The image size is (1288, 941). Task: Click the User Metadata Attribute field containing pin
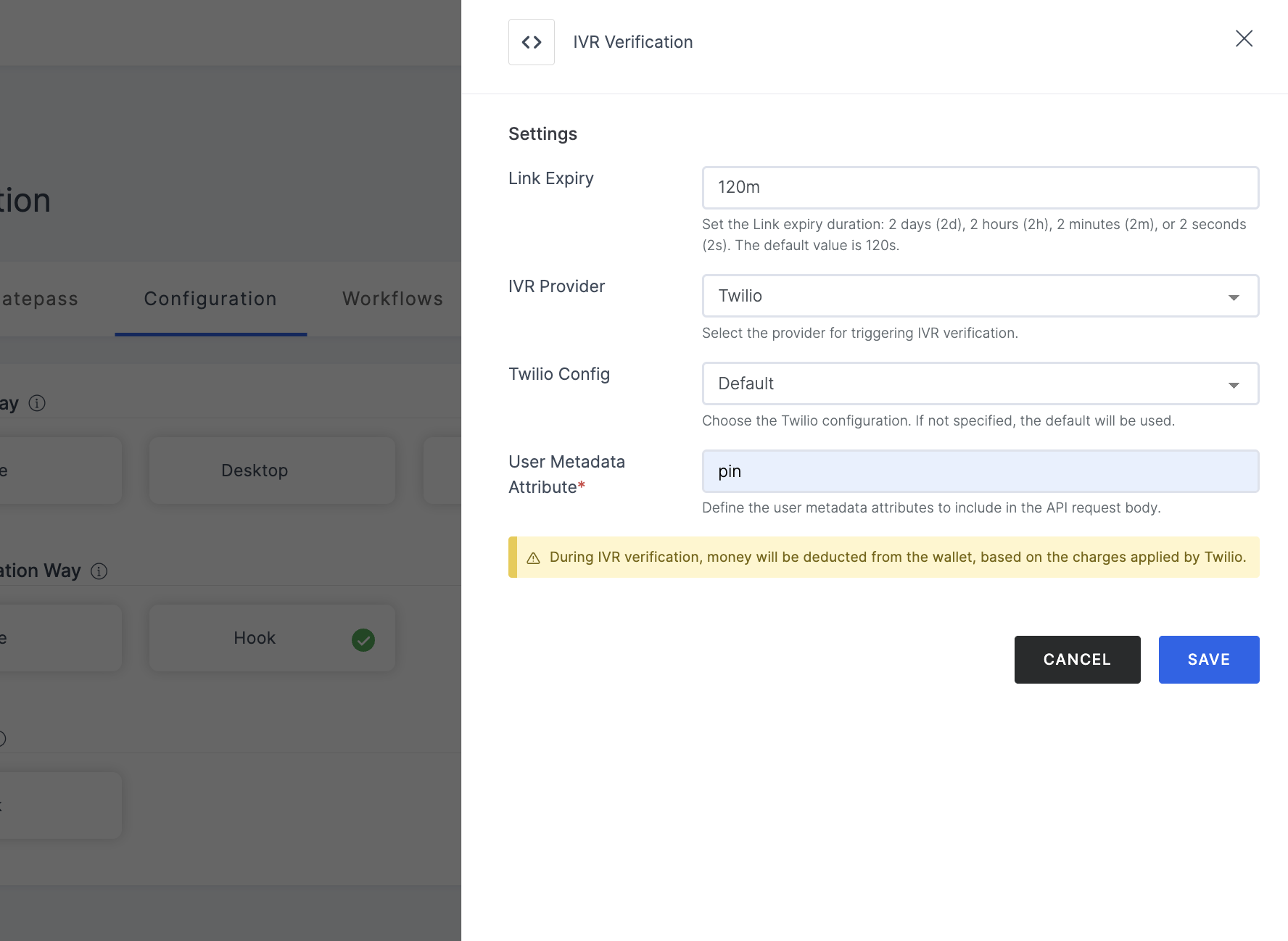tap(981, 471)
